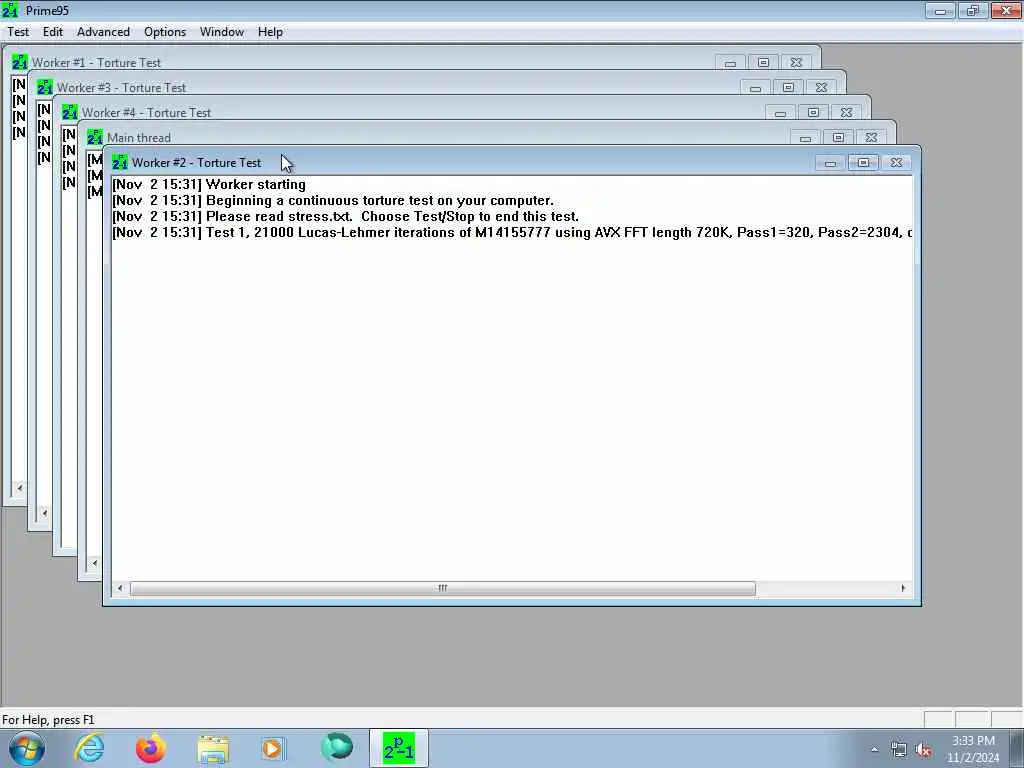The height and width of the screenshot is (768, 1024).
Task: Click the 'Beginning a continuous torture test' line
Action: [x=333, y=200]
